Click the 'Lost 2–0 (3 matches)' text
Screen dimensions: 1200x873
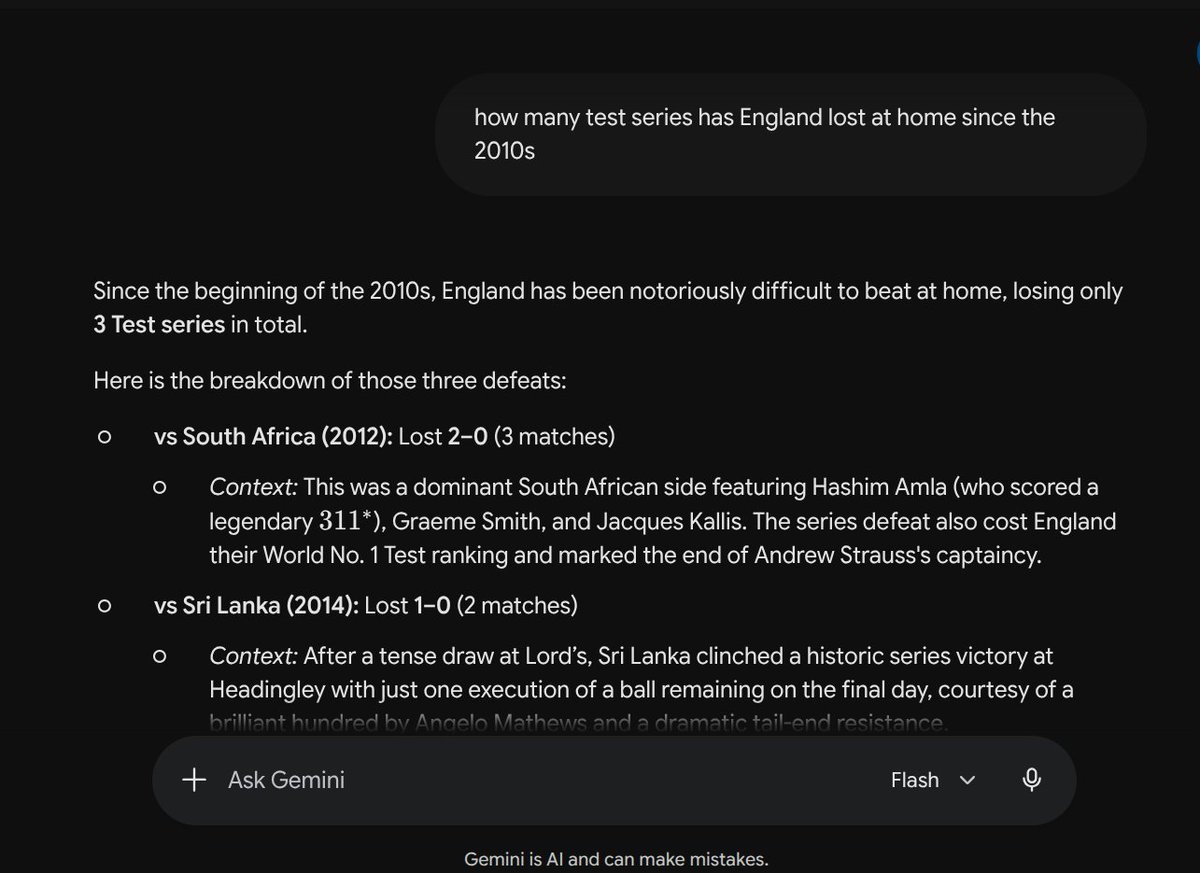508,437
